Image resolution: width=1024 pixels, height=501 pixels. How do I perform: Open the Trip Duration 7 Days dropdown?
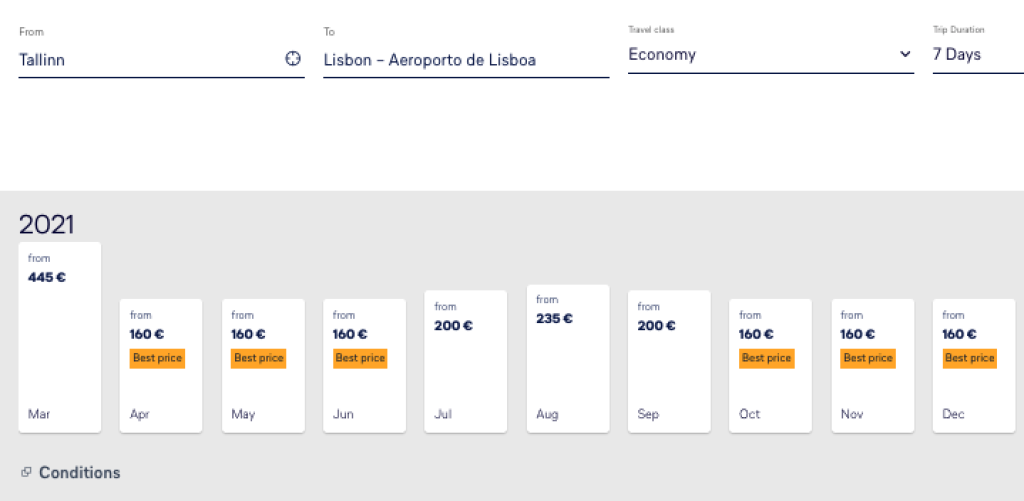click(975, 54)
